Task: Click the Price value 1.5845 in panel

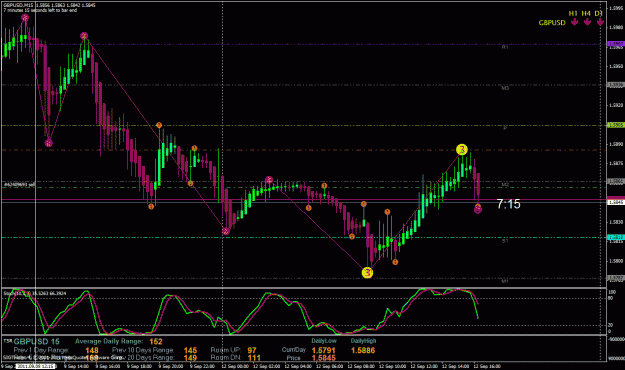Action: (324, 358)
